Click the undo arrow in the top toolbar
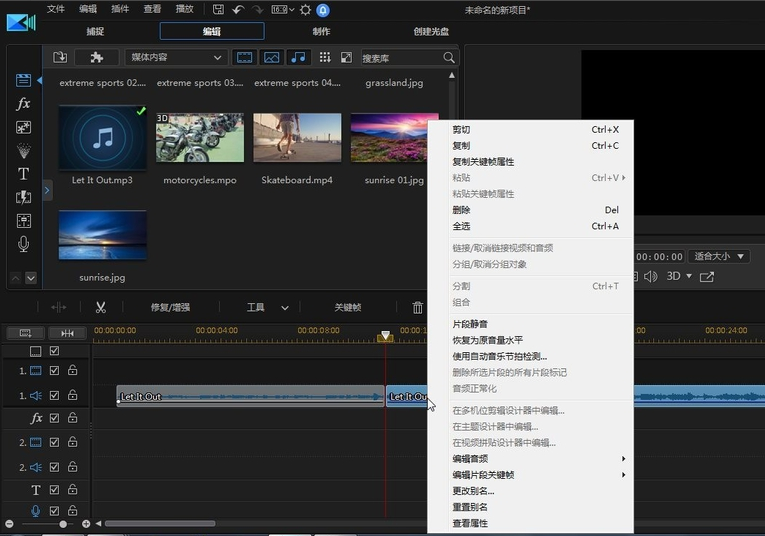This screenshot has width=765, height=536. tap(238, 9)
